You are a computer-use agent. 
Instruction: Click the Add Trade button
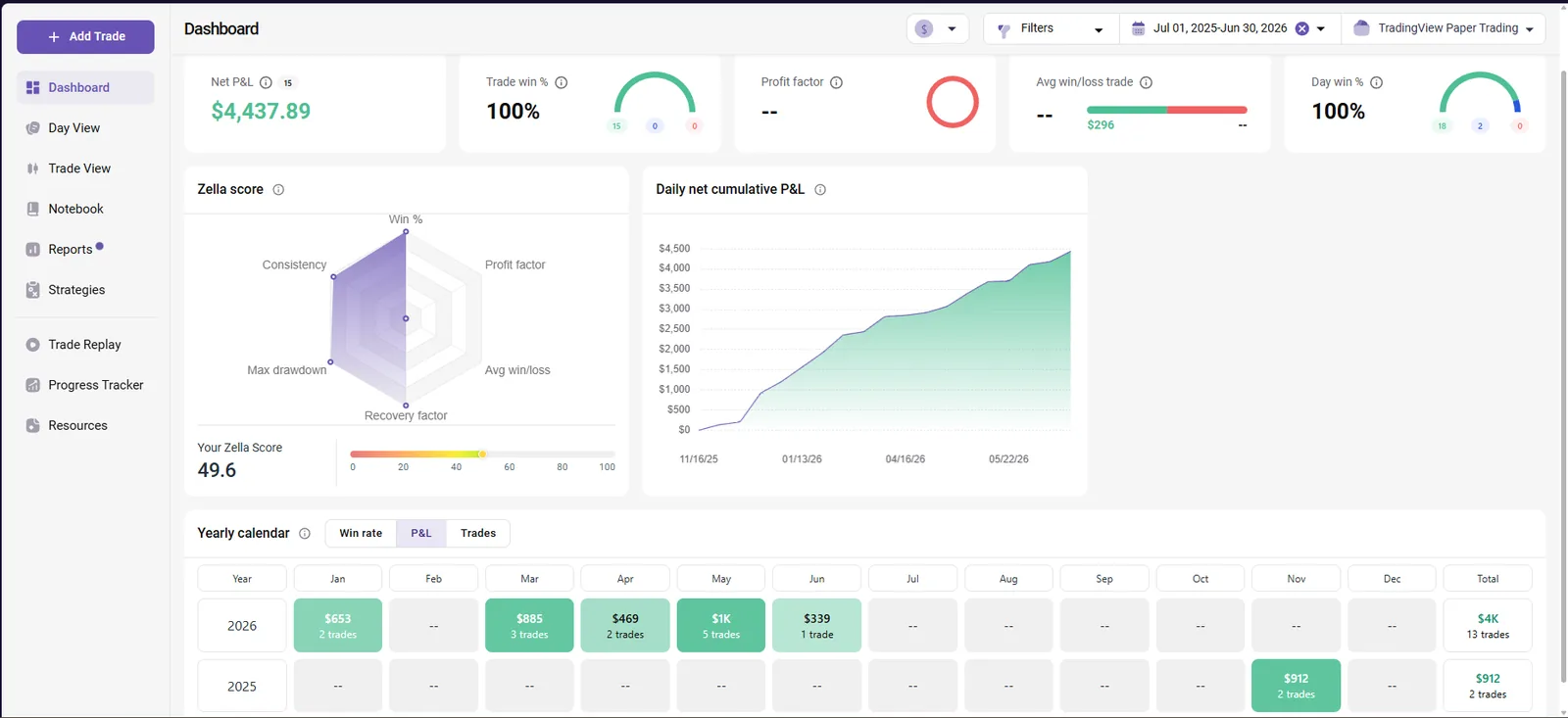[85, 36]
